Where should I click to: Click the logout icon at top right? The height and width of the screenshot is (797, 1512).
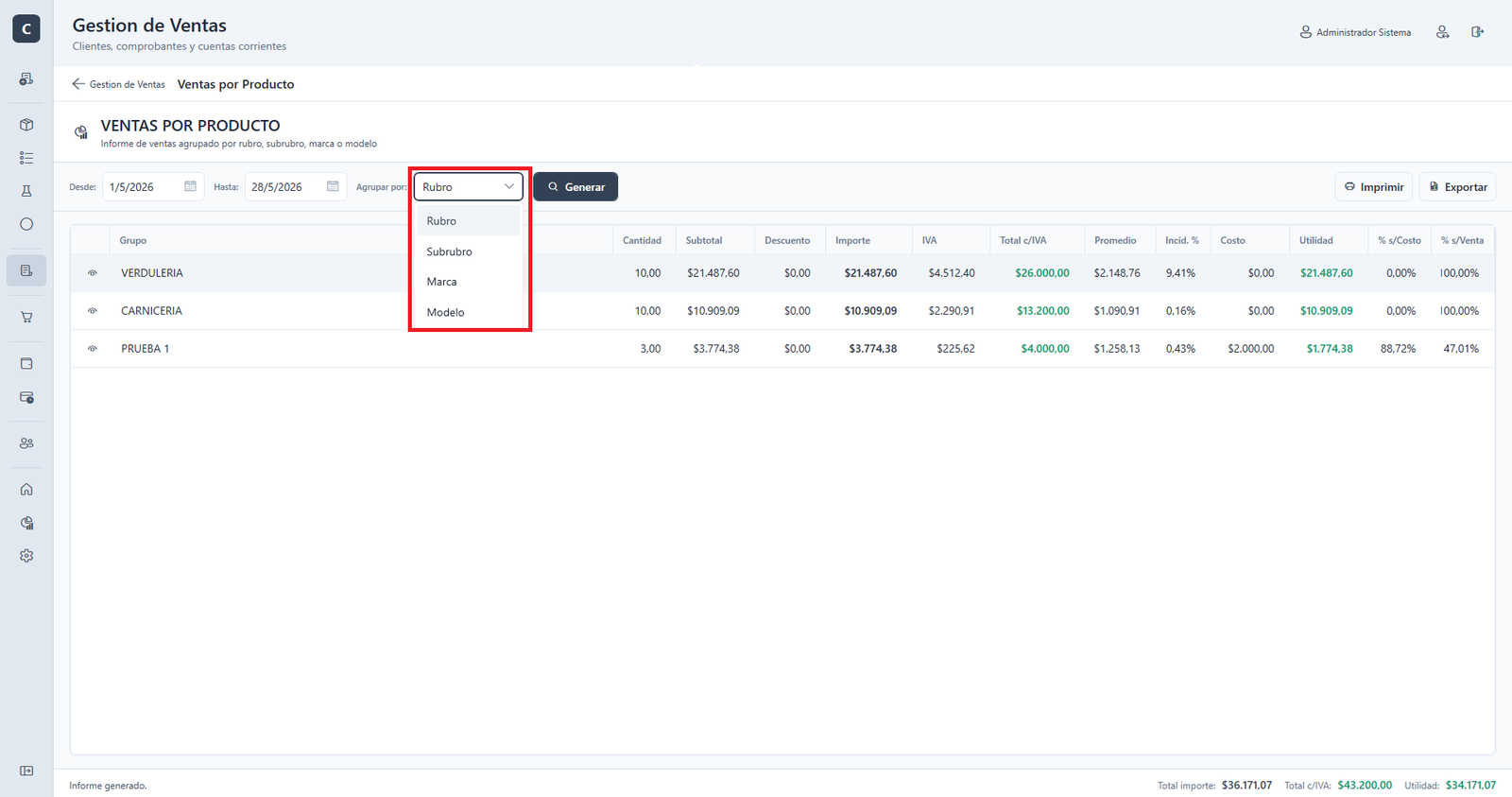click(x=1477, y=32)
